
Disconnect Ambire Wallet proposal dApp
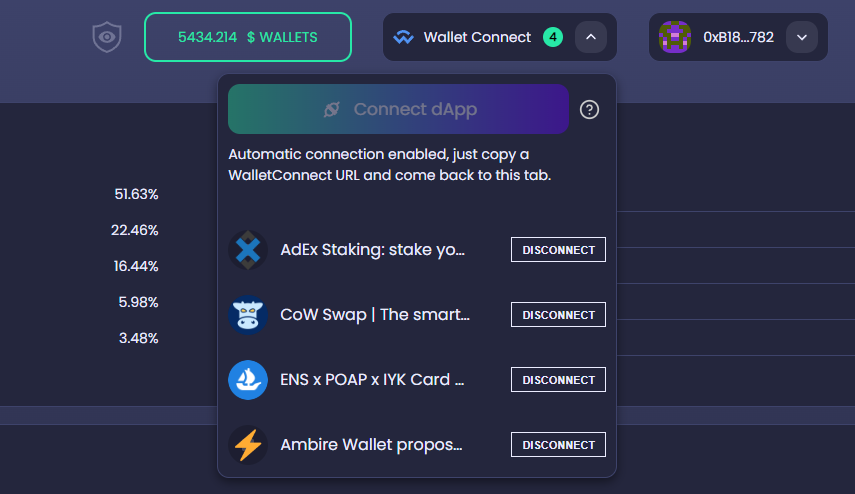558,444
